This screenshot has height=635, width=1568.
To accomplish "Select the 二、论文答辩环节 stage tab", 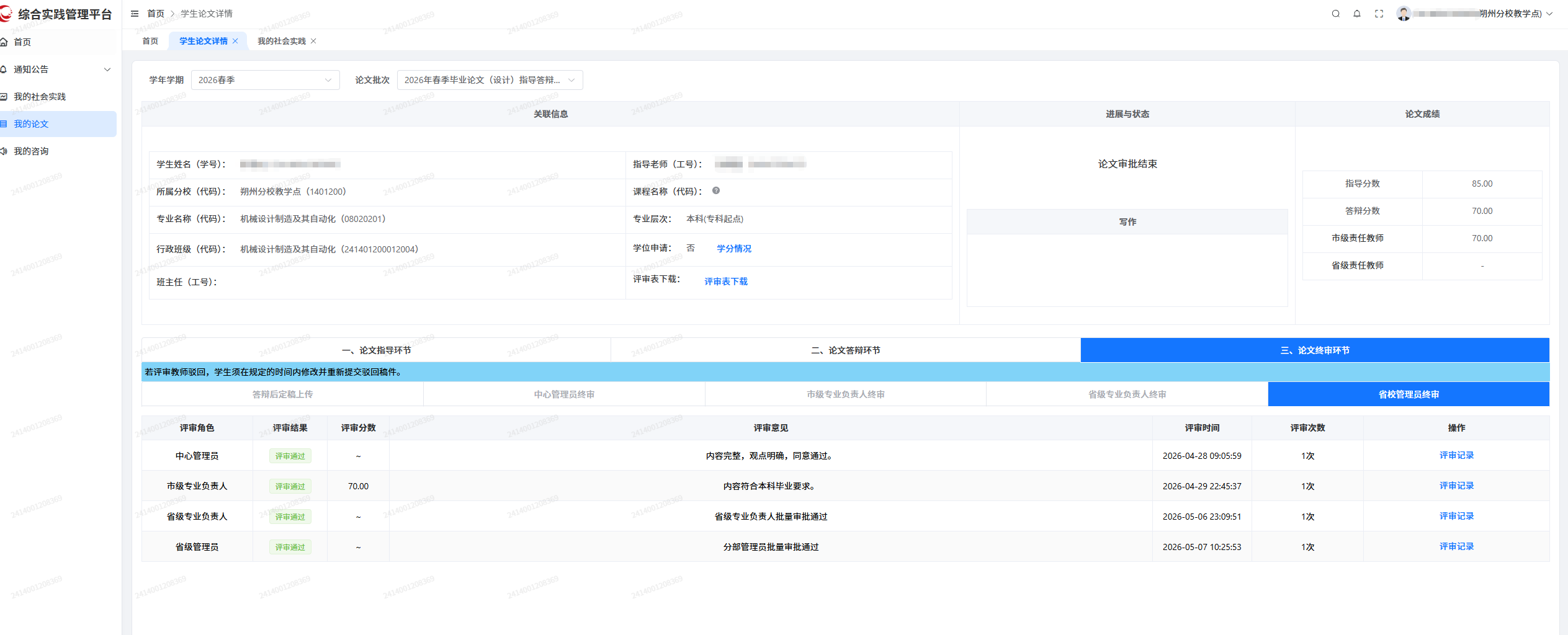I will pos(846,350).
